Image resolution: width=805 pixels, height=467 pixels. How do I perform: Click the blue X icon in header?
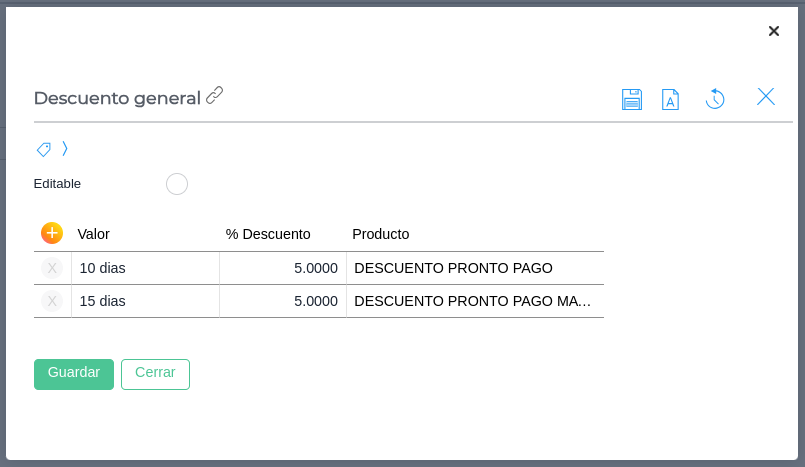click(x=766, y=97)
